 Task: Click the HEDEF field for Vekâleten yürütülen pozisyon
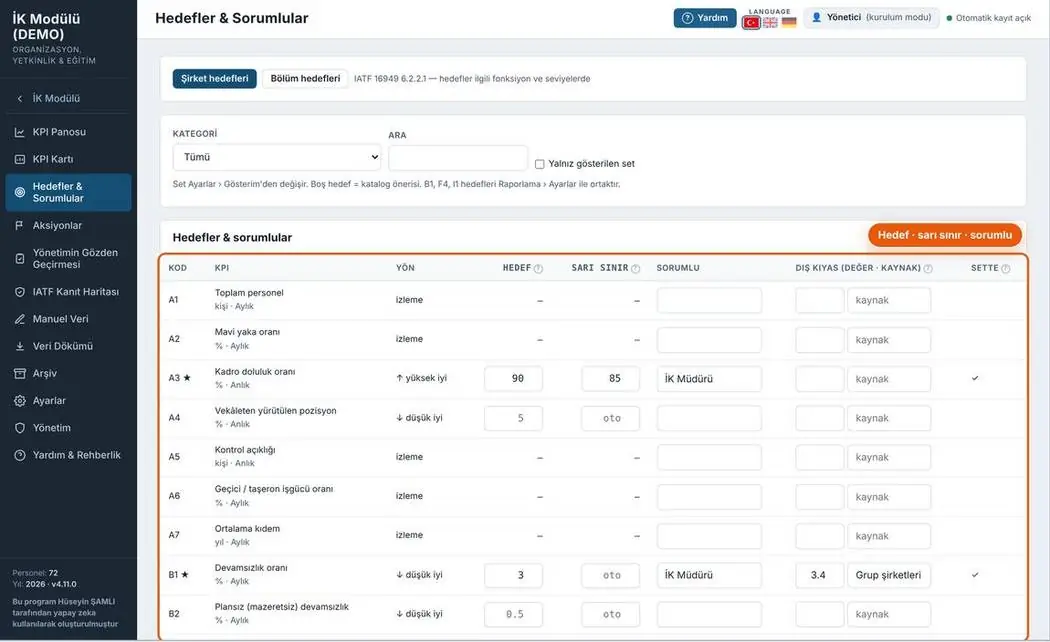pyautogui.click(x=514, y=418)
